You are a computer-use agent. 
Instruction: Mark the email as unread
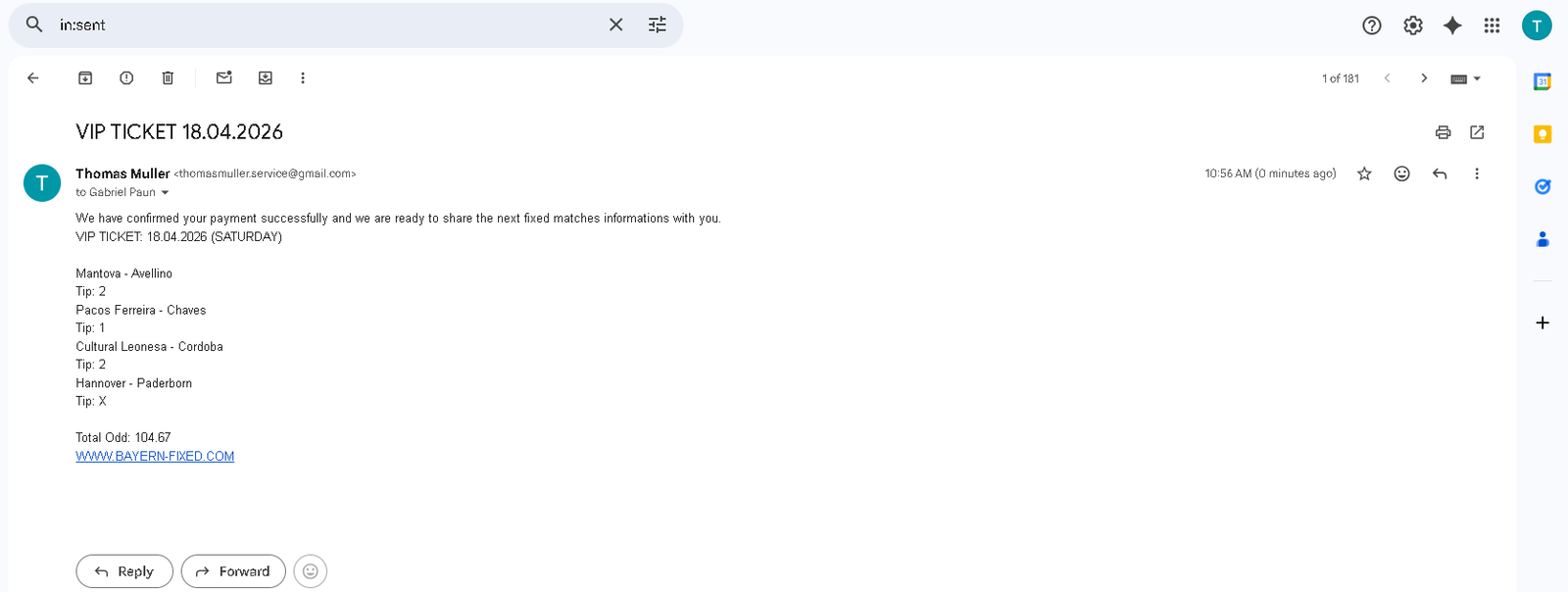224,78
